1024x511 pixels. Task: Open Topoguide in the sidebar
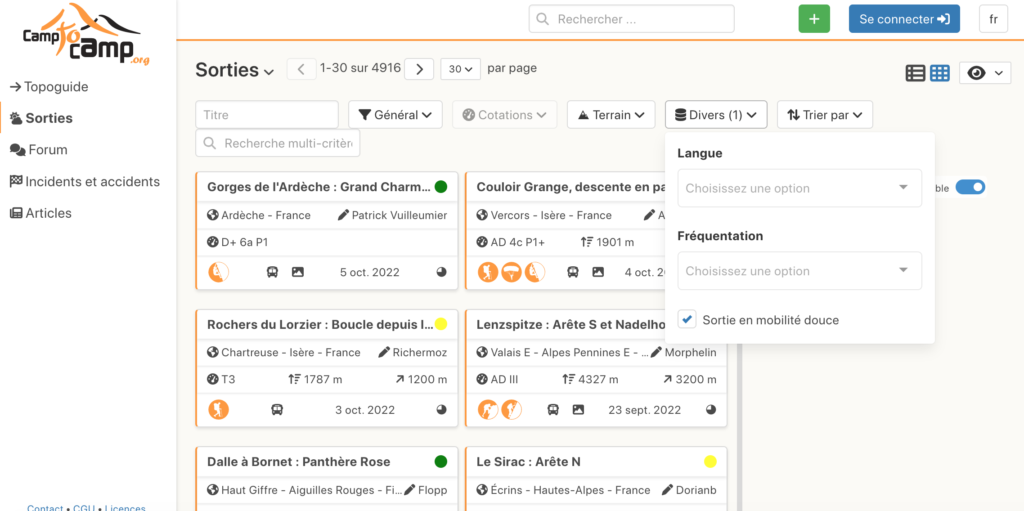(x=49, y=87)
